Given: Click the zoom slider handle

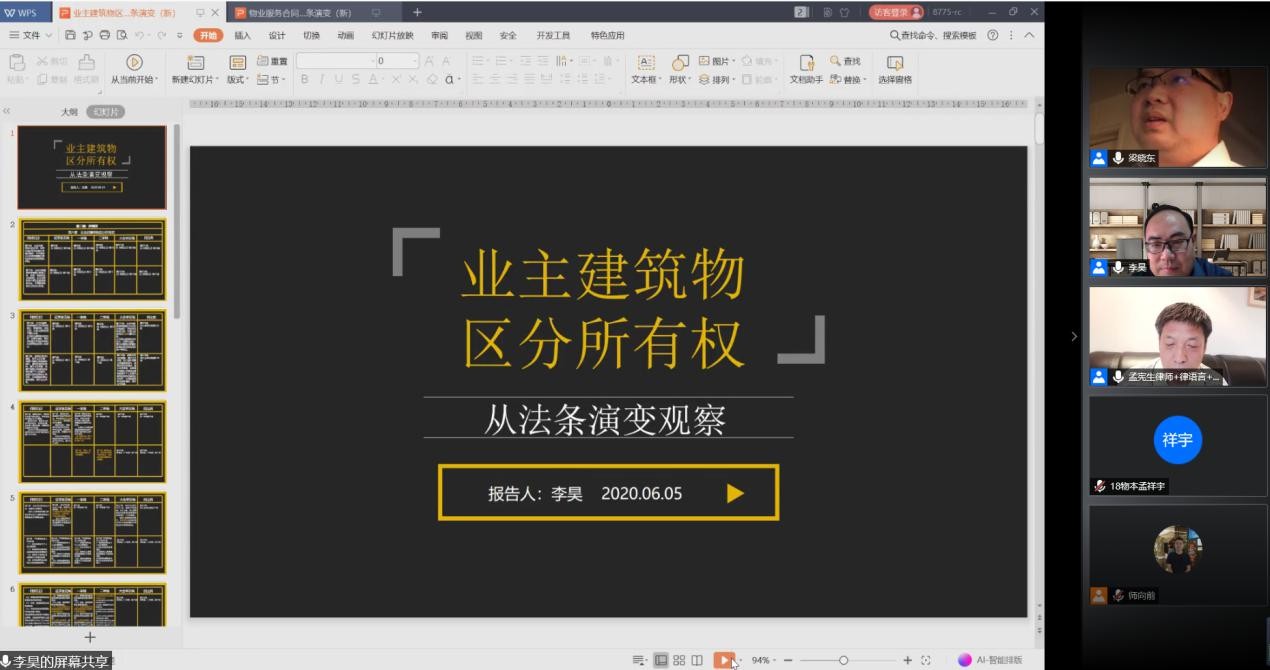Looking at the screenshot, I should click(843, 660).
